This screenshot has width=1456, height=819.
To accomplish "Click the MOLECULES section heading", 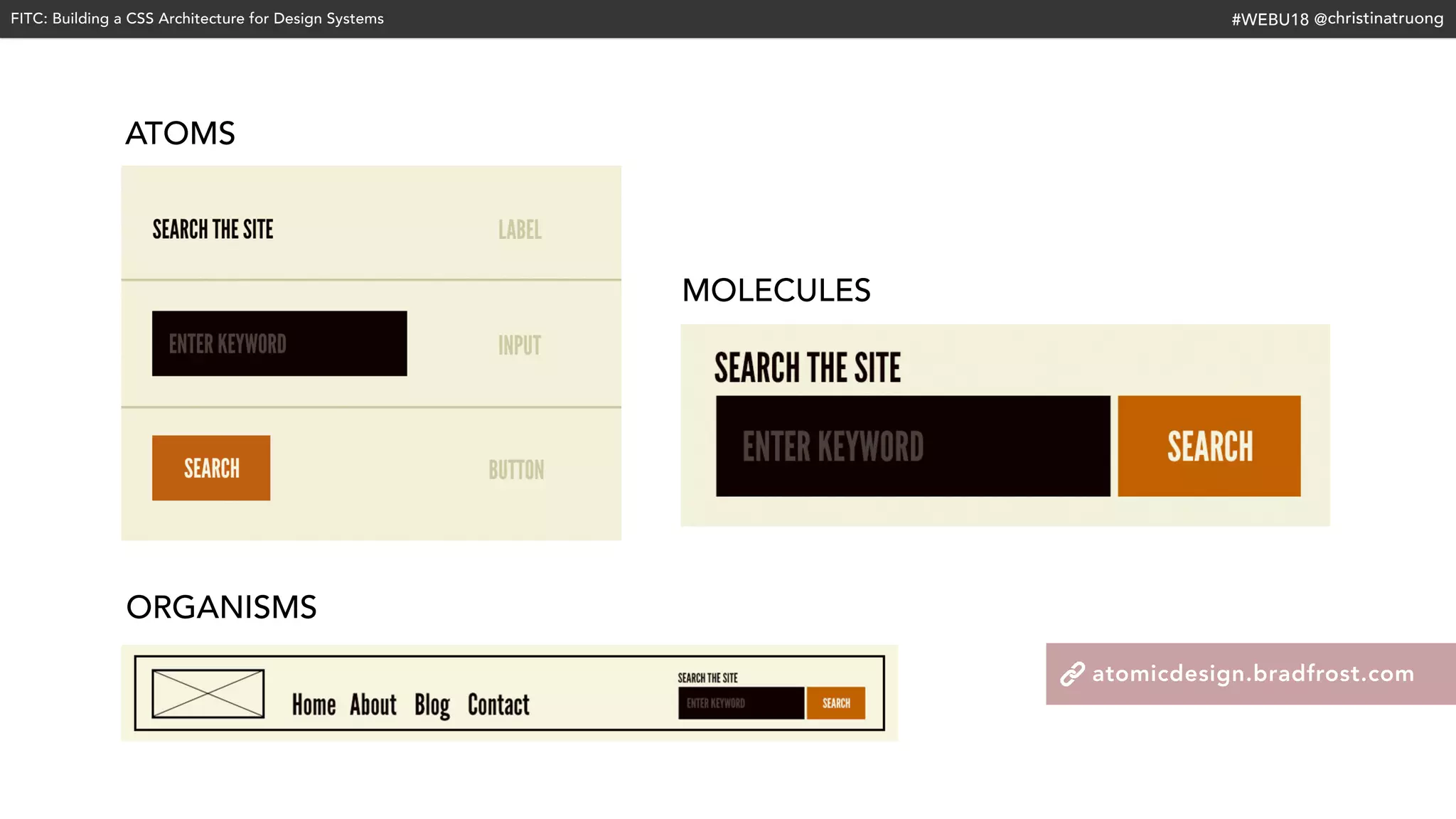I will [x=776, y=290].
